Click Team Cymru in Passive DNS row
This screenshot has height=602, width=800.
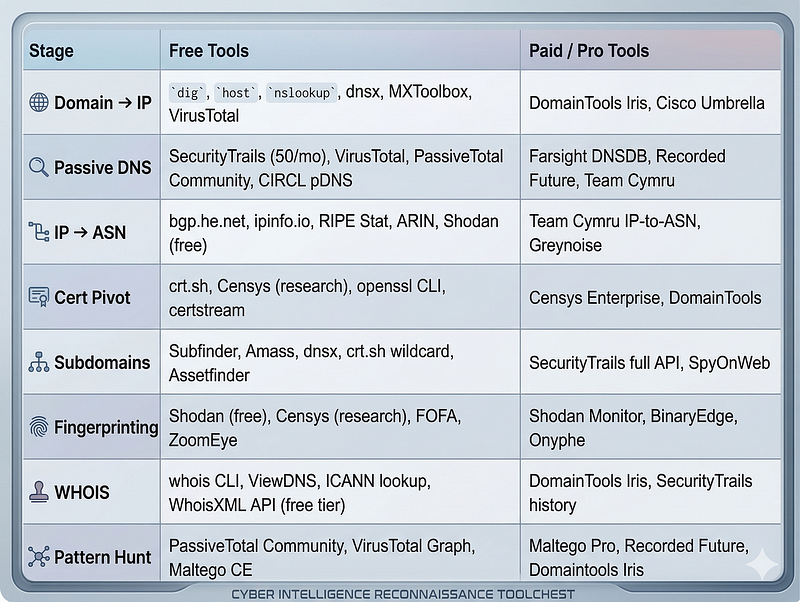(x=629, y=181)
